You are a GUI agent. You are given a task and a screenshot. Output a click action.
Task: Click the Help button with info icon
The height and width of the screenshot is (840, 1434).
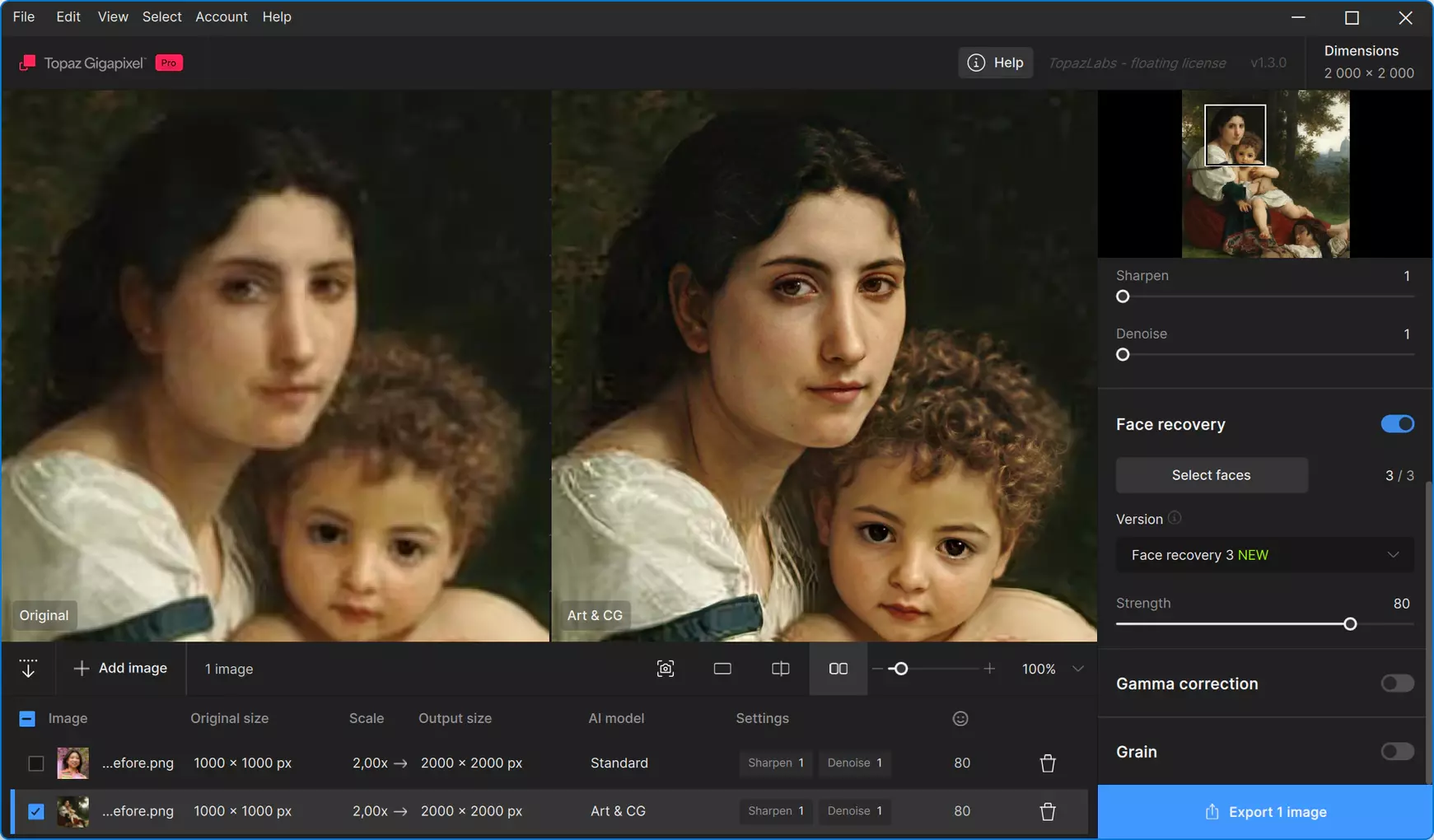995,63
